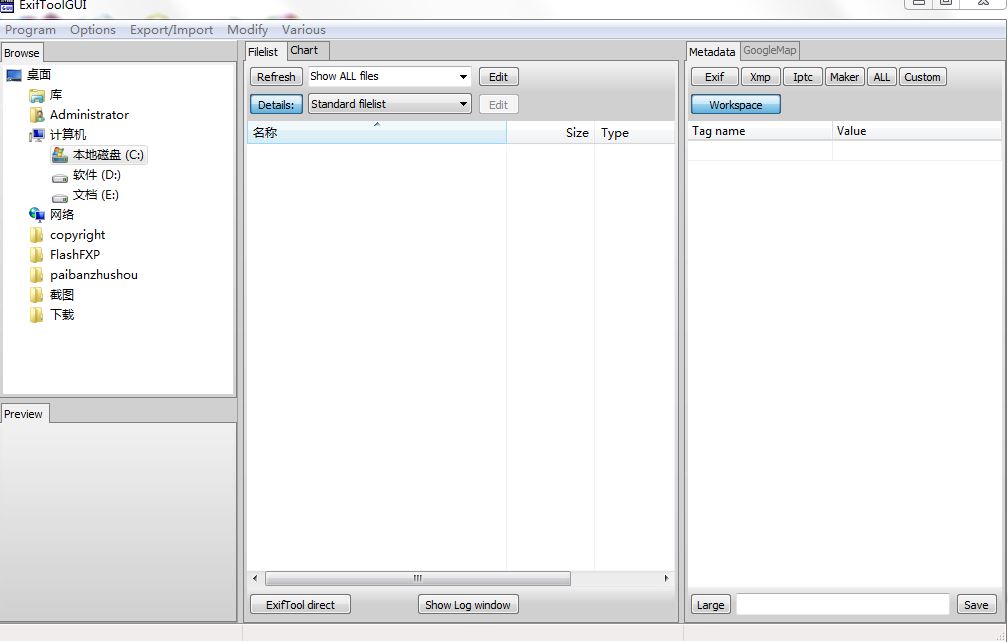This screenshot has width=1008, height=642.
Task: Enable the Xmp tag filter
Action: coord(760,76)
